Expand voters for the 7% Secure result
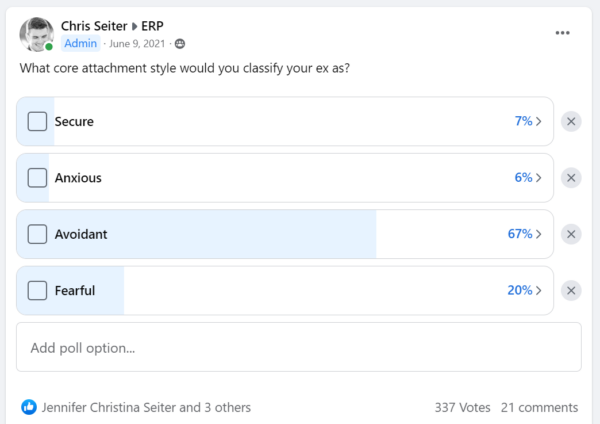Screen dimensions: 600x424 point(528,121)
